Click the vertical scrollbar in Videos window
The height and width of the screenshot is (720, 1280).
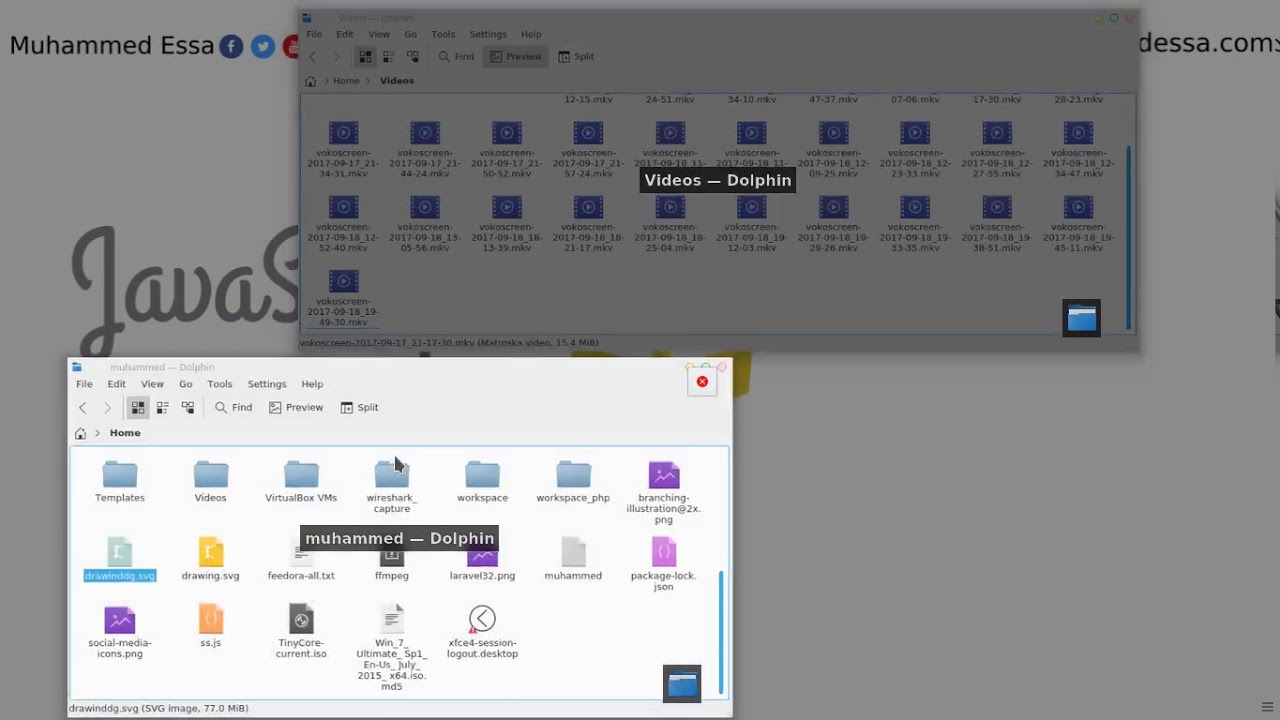click(1130, 237)
